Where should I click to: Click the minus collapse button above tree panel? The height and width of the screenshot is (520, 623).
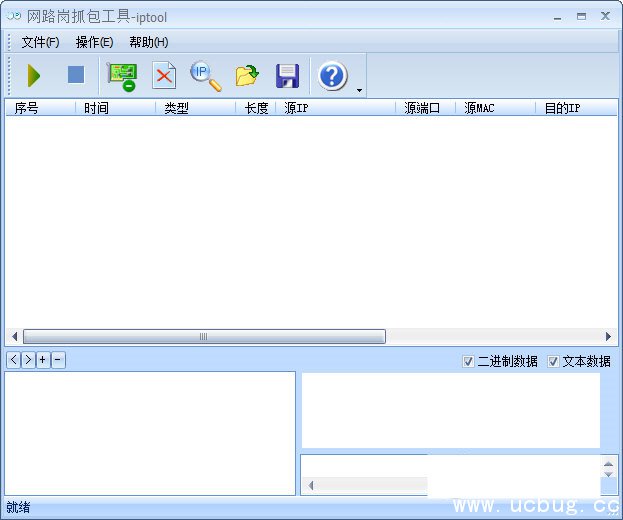58,360
